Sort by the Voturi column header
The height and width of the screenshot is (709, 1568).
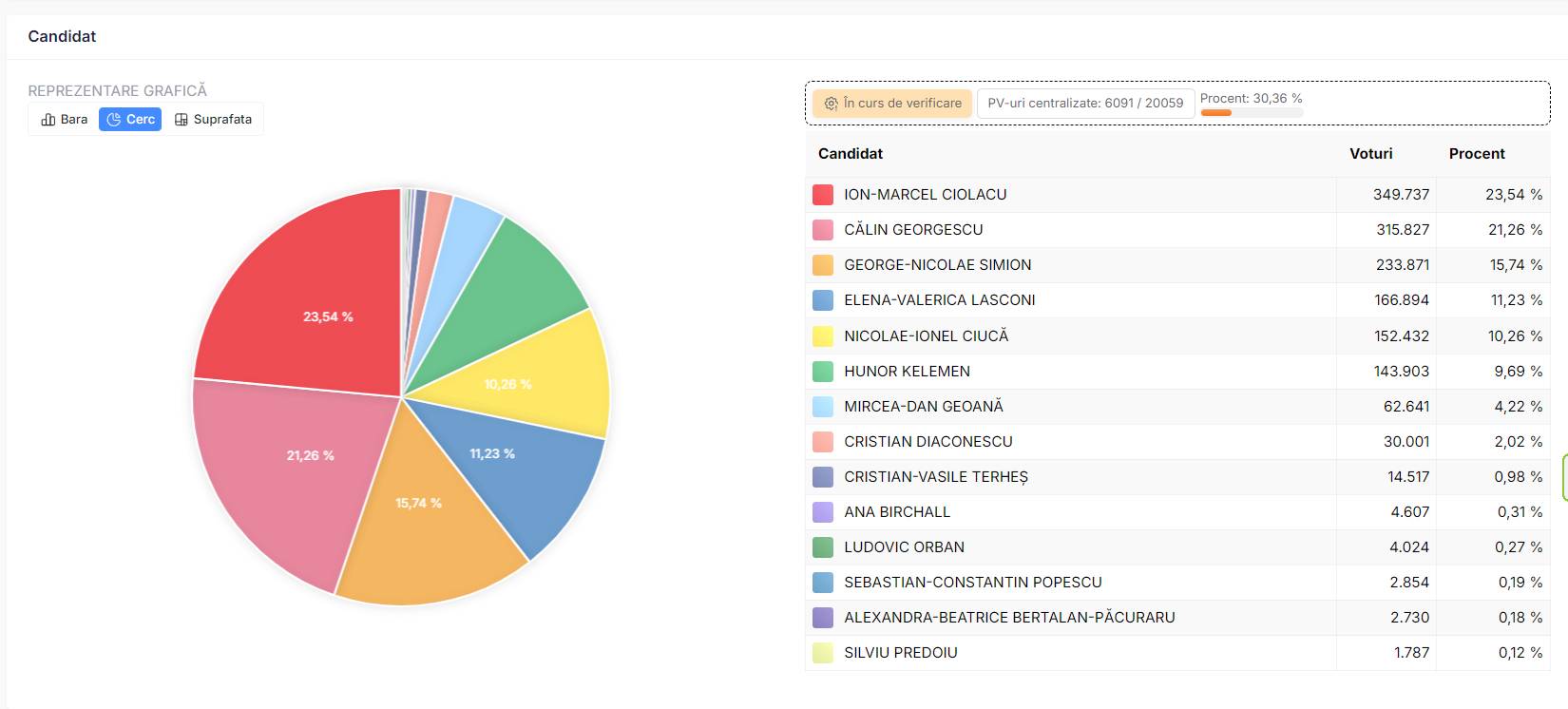1370,154
